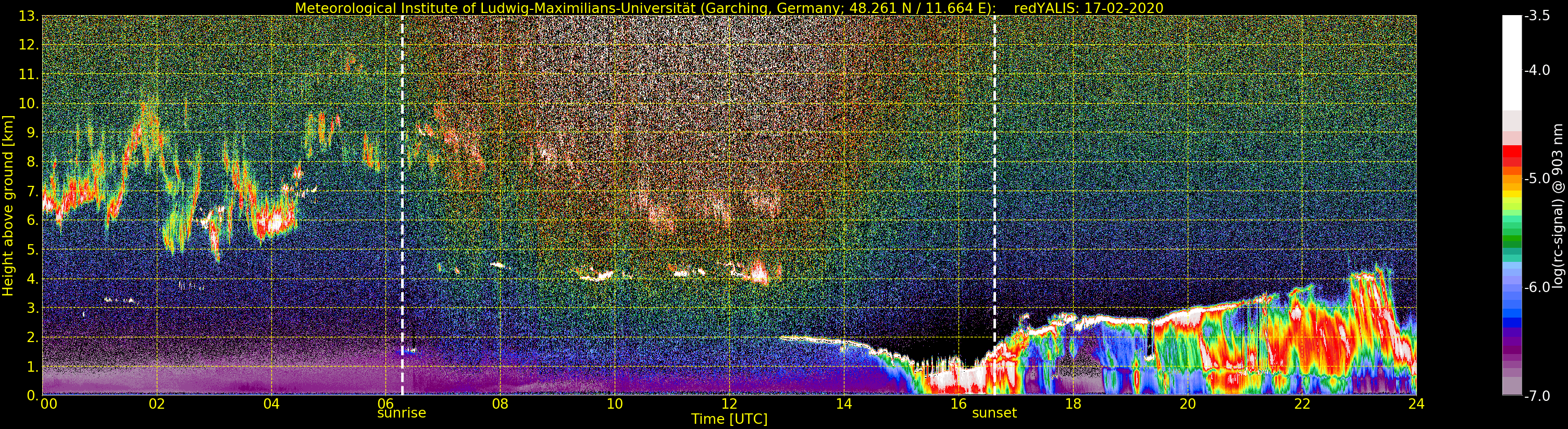Click the 12. height tick label on the height axis
This screenshot has height=429, width=1568.
[29, 45]
